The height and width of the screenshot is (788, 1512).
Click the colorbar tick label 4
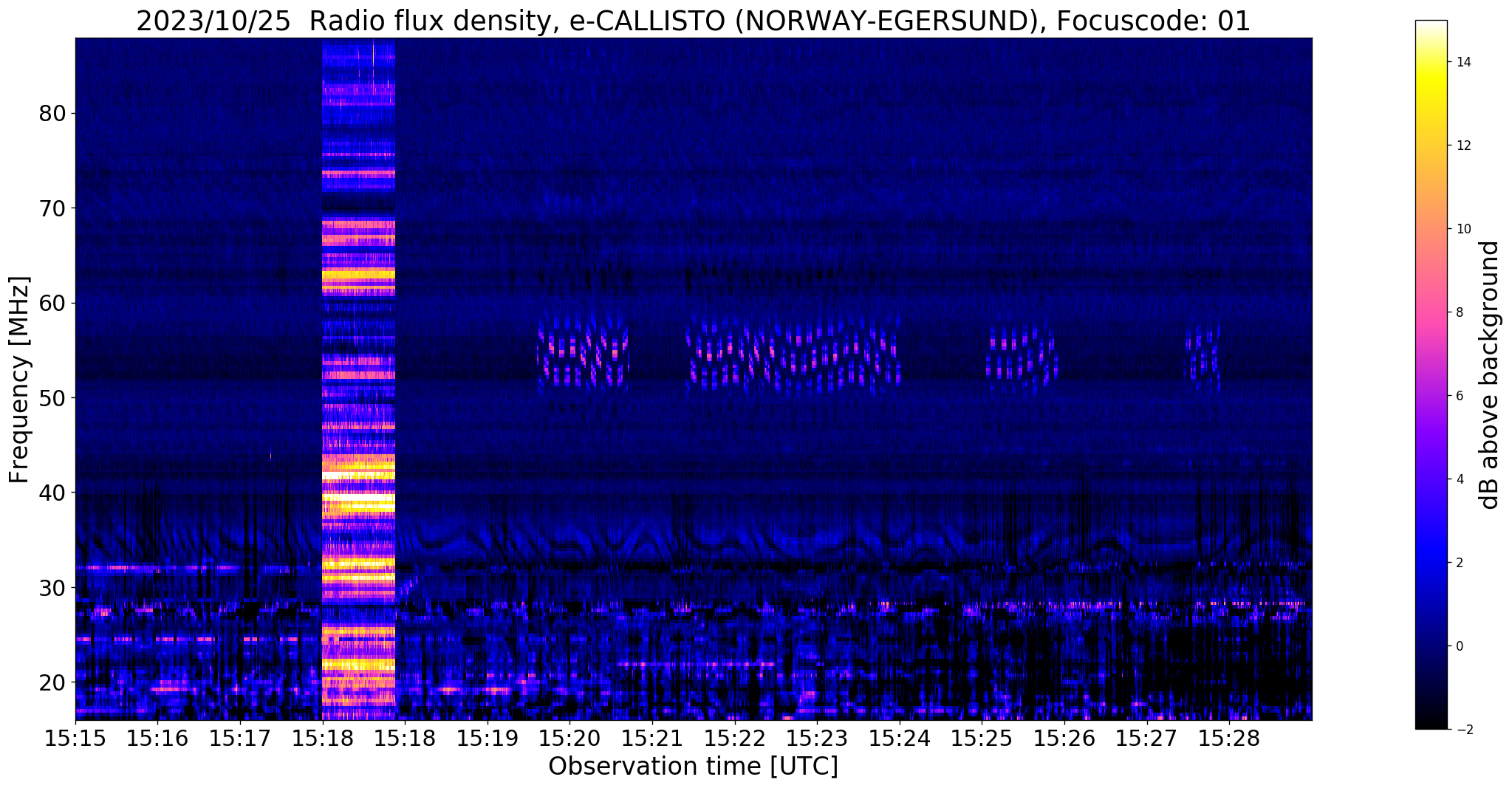(1459, 479)
